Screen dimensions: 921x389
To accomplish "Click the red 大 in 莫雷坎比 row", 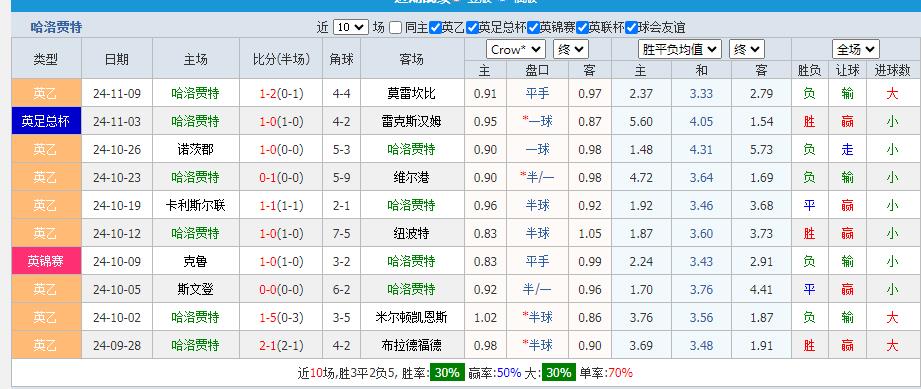I will point(892,93).
